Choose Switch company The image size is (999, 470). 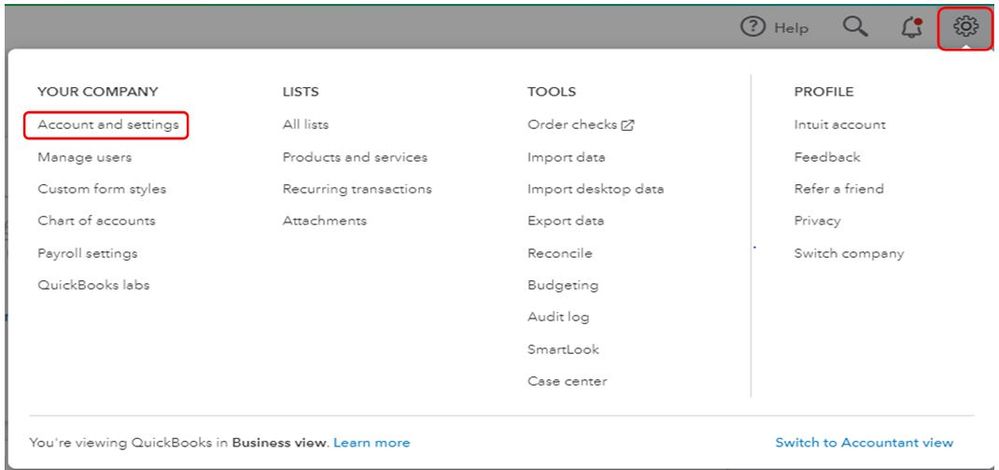[849, 253]
